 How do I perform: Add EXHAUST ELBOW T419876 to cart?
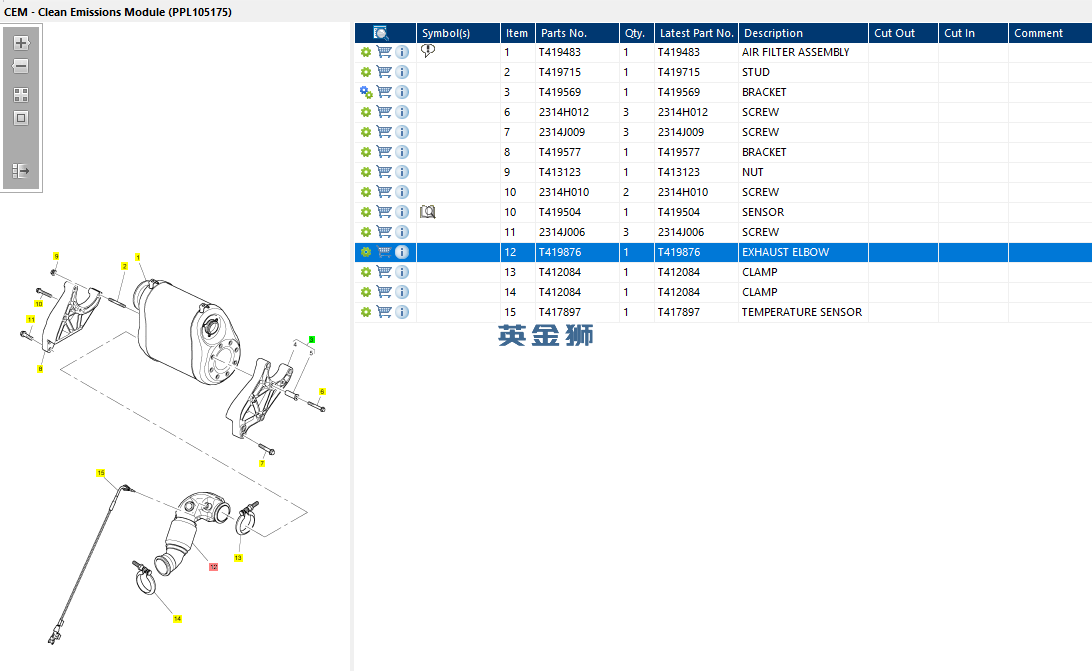(384, 252)
